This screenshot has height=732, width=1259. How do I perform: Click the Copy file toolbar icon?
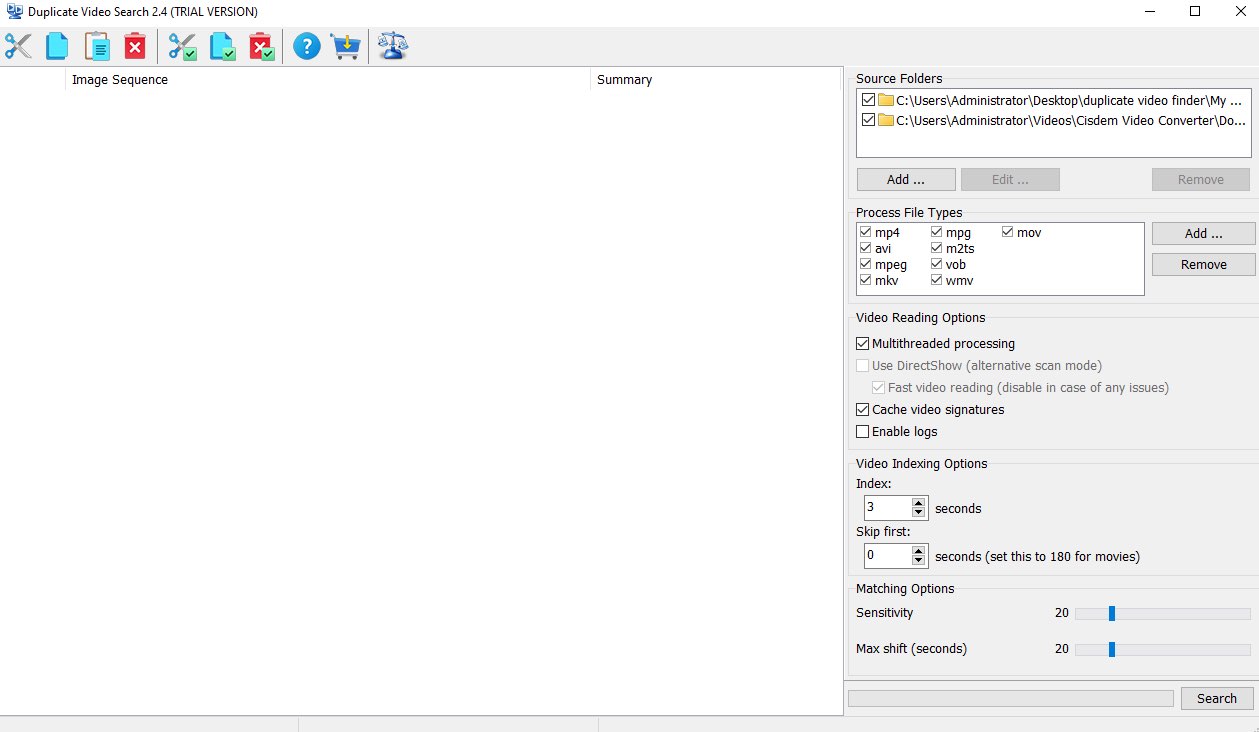point(56,45)
